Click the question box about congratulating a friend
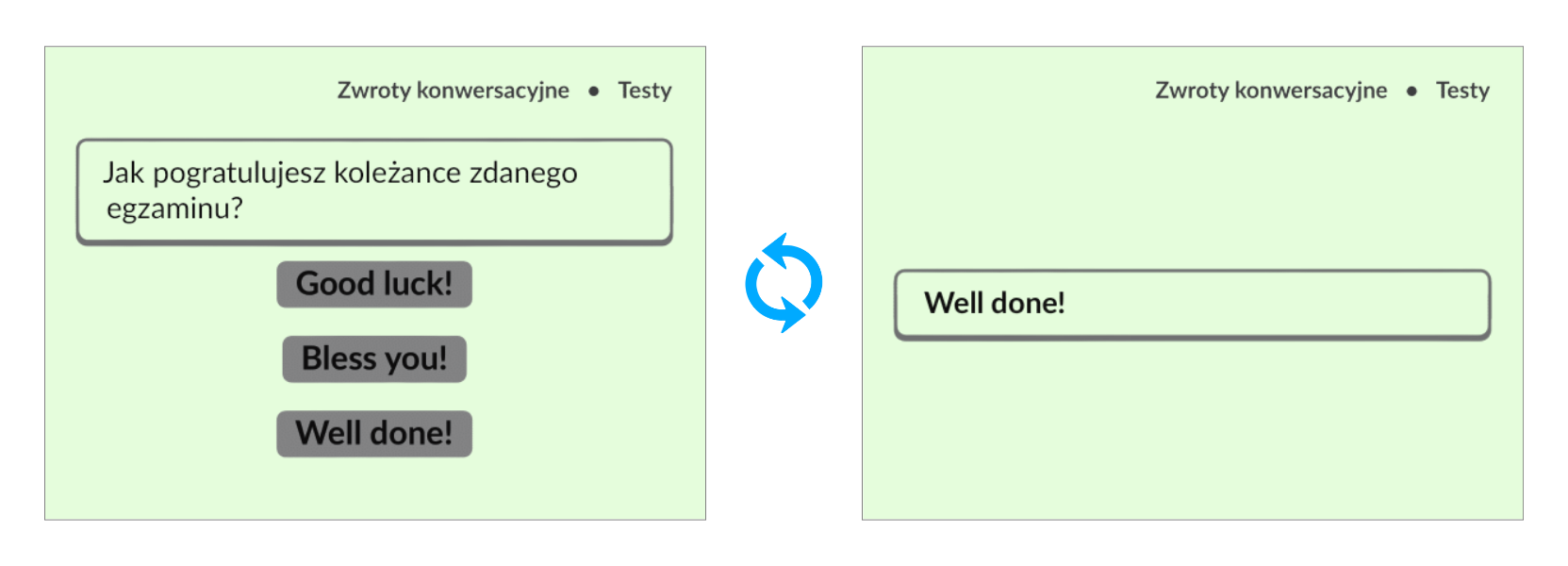 374,191
